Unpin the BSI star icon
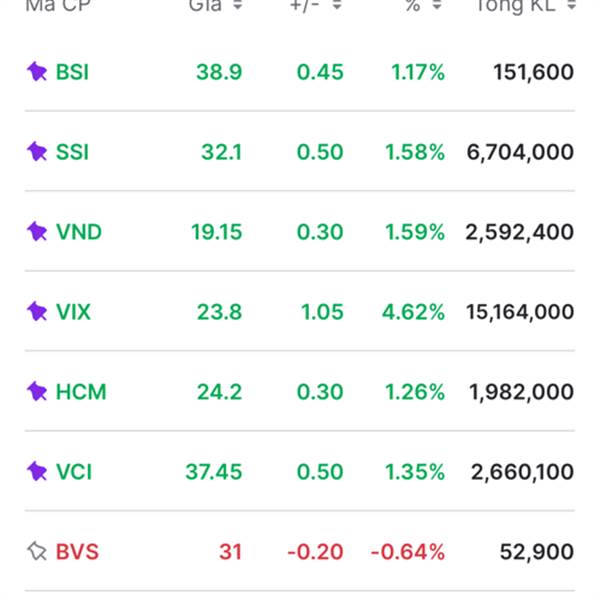Viewport: 600px width, 600px height. (37, 72)
